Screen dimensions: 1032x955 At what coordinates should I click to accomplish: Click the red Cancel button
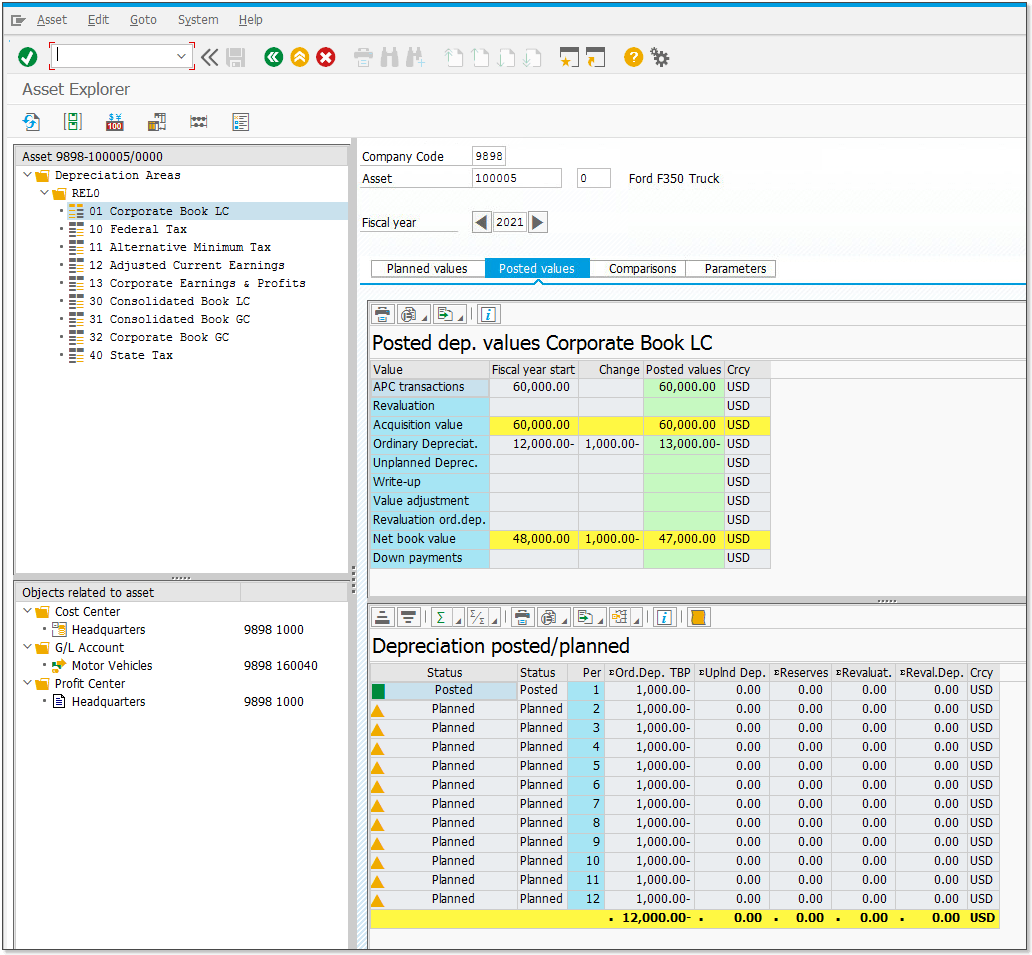point(326,57)
